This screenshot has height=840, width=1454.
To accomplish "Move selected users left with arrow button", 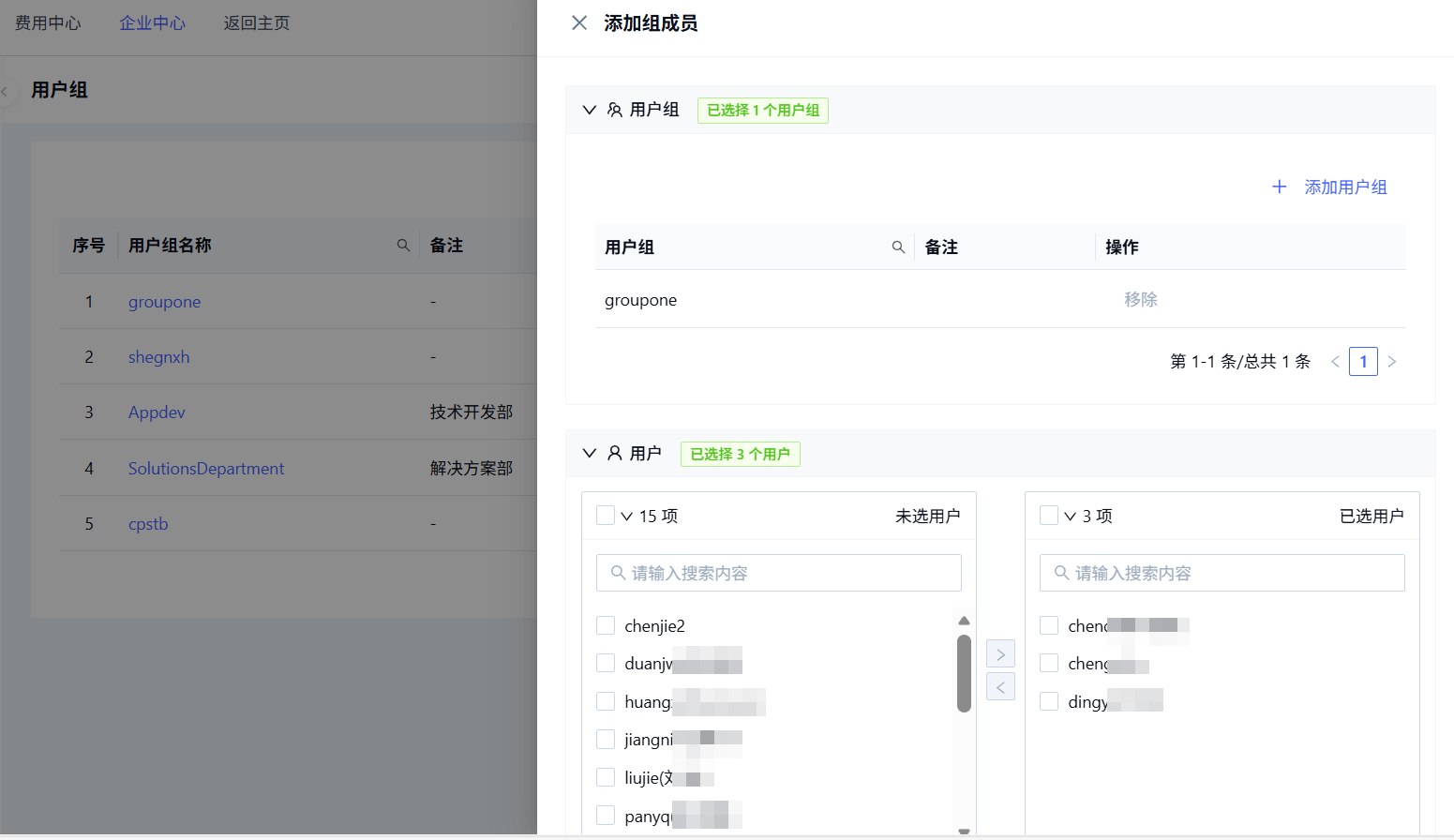I will pyautogui.click(x=1000, y=687).
